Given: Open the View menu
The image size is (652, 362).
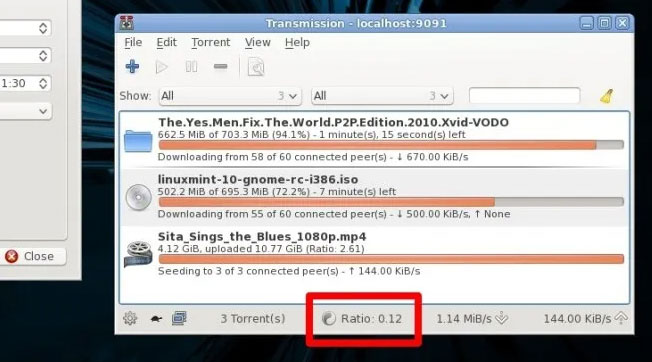Looking at the screenshot, I should [257, 42].
